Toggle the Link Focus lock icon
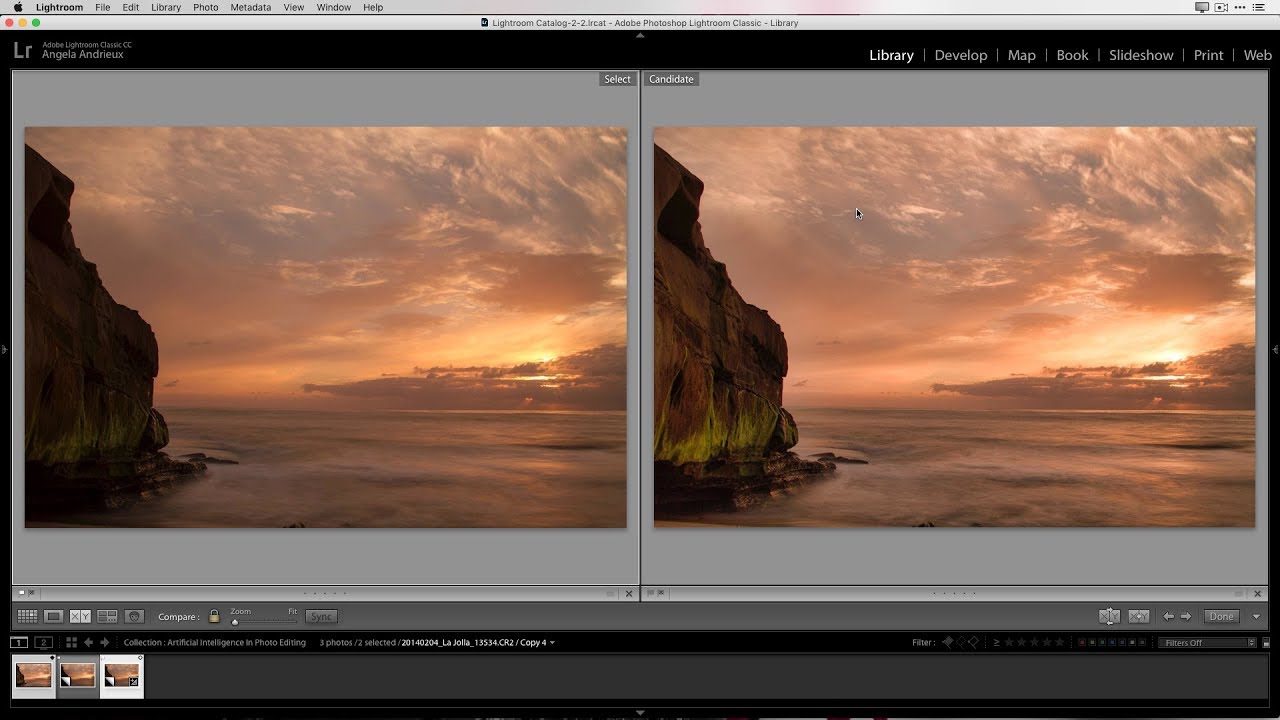This screenshot has height=720, width=1280. (213, 616)
